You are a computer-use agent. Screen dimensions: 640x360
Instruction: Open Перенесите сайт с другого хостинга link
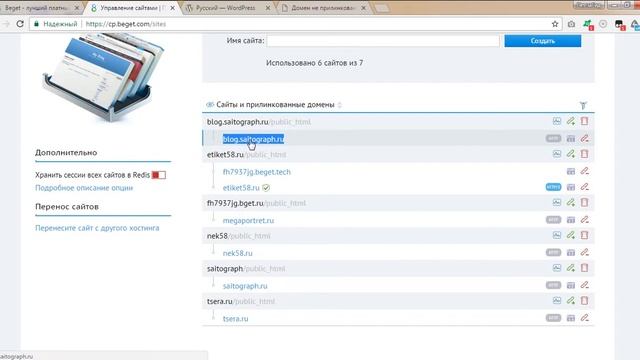coord(97,228)
